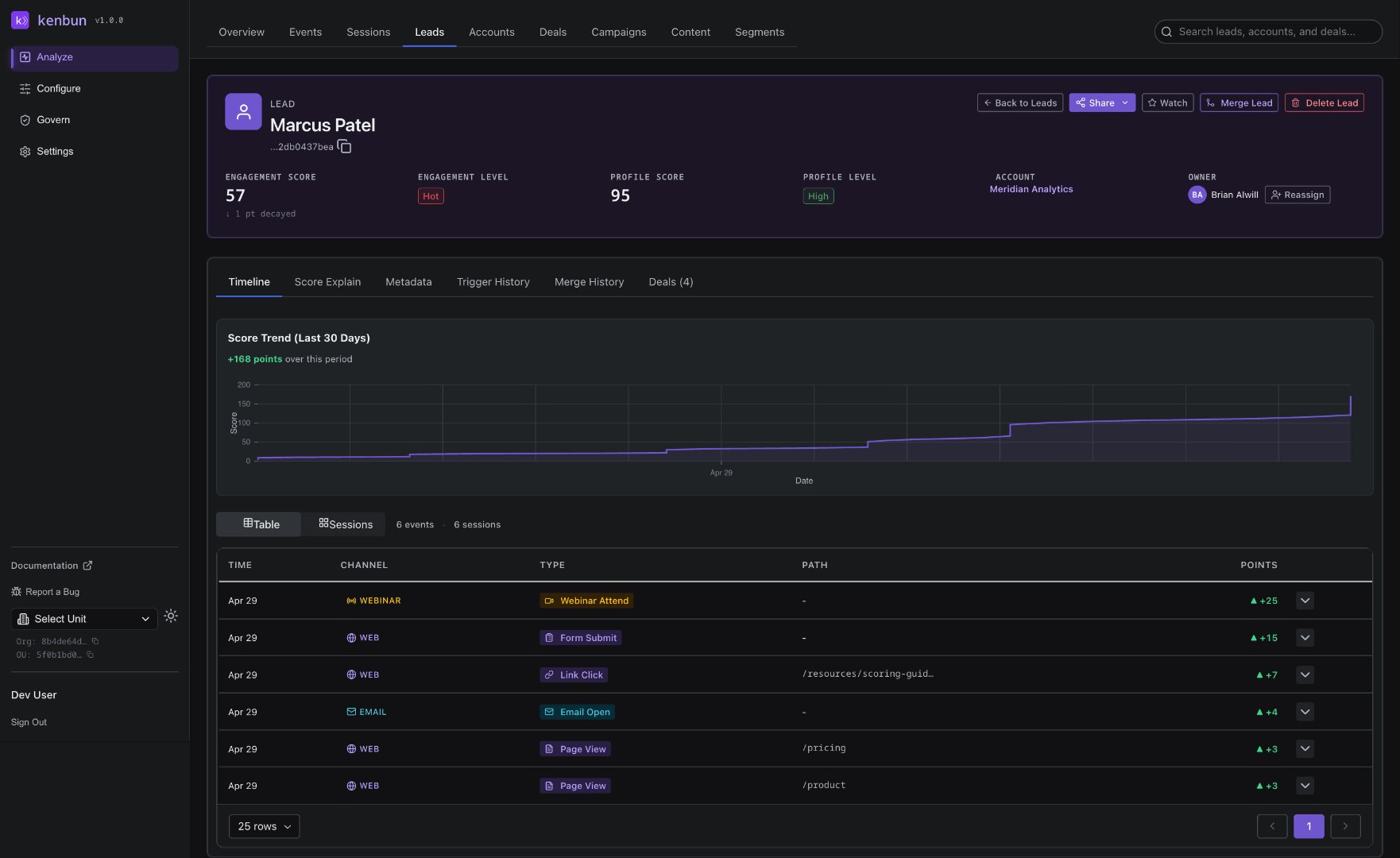The width and height of the screenshot is (1400, 858).
Task: Open the Campaigns tab
Action: pos(618,32)
